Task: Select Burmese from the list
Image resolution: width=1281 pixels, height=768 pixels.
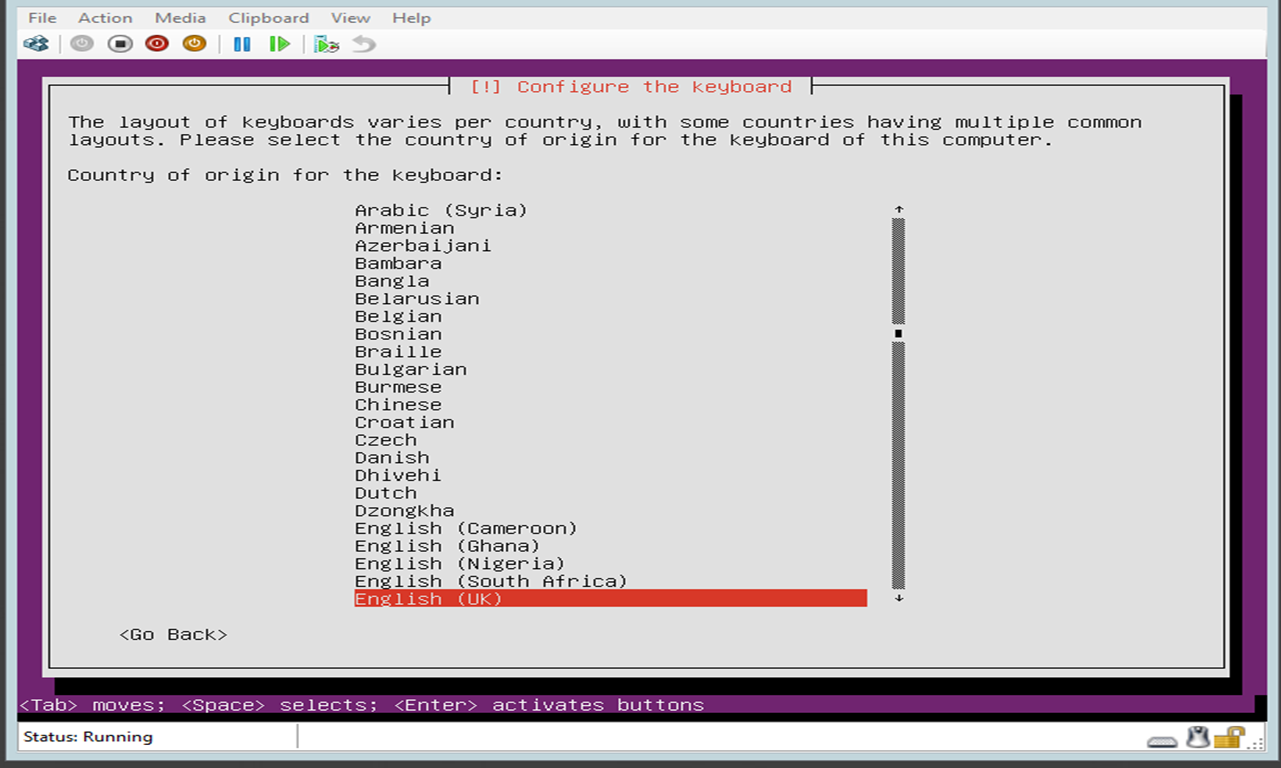Action: 611,387
